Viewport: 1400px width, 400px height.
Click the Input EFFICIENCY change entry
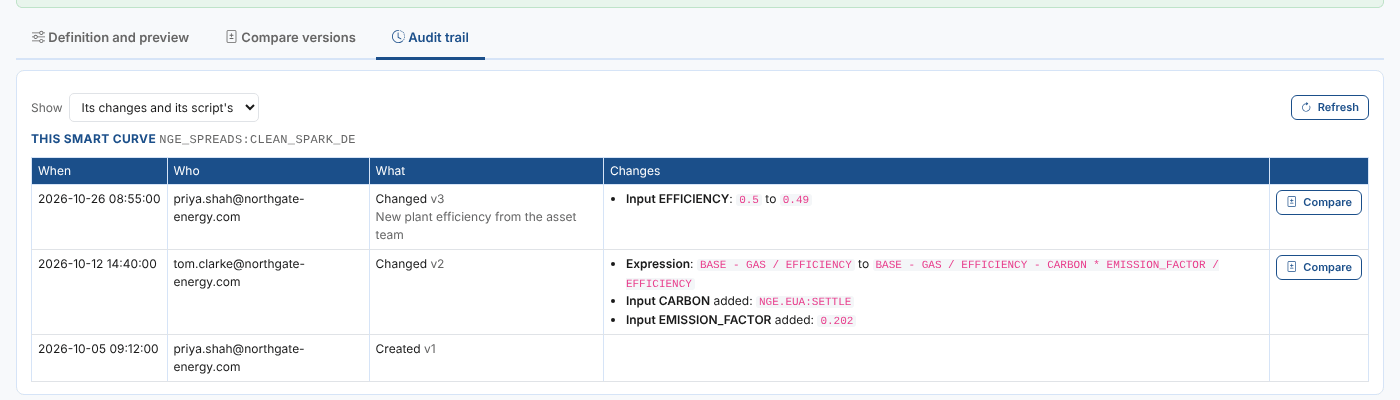[718, 200]
